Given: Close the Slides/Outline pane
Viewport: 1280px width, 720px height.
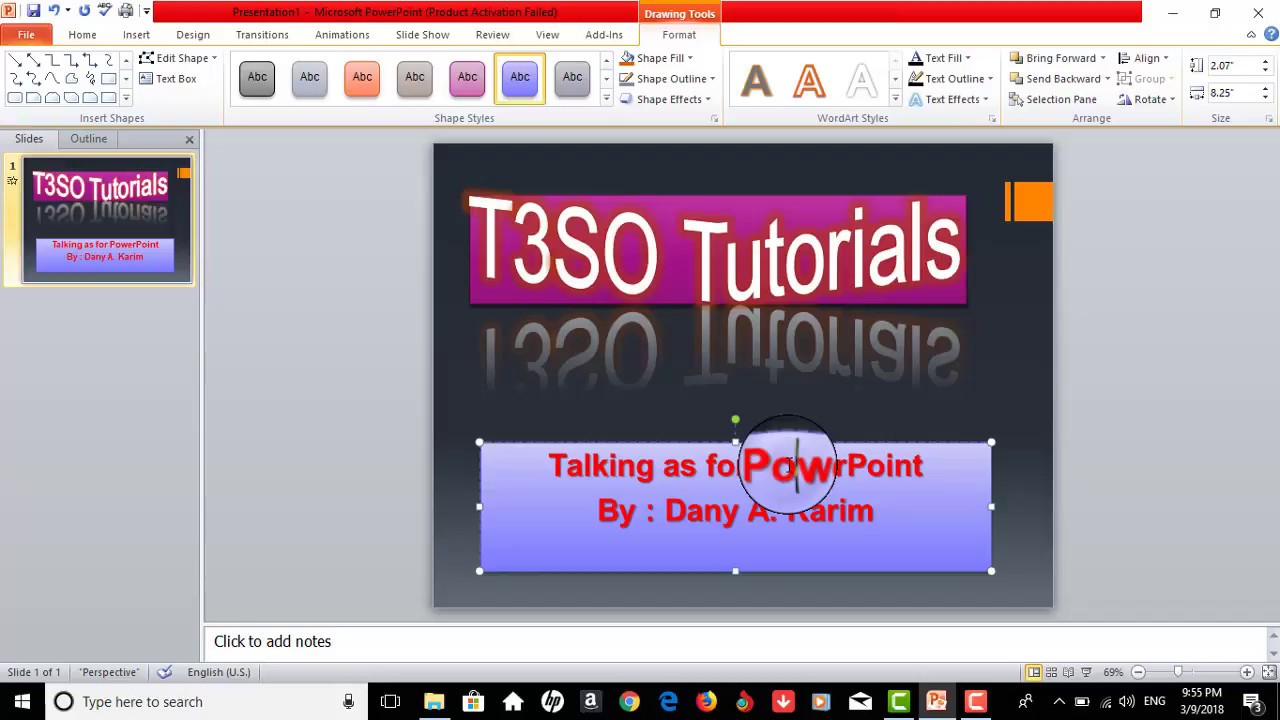Looking at the screenshot, I should (x=189, y=139).
